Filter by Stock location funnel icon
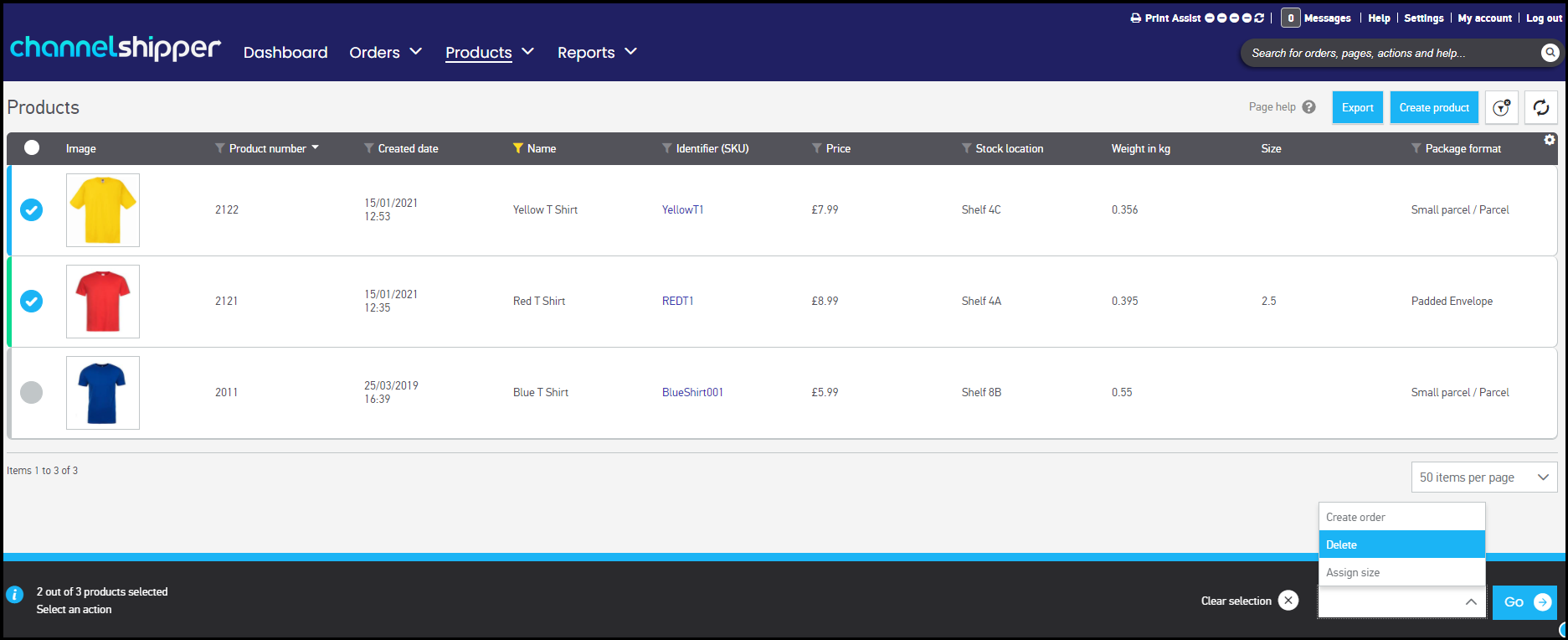Image resolution: width=1568 pixels, height=640 pixels. pyautogui.click(x=967, y=148)
